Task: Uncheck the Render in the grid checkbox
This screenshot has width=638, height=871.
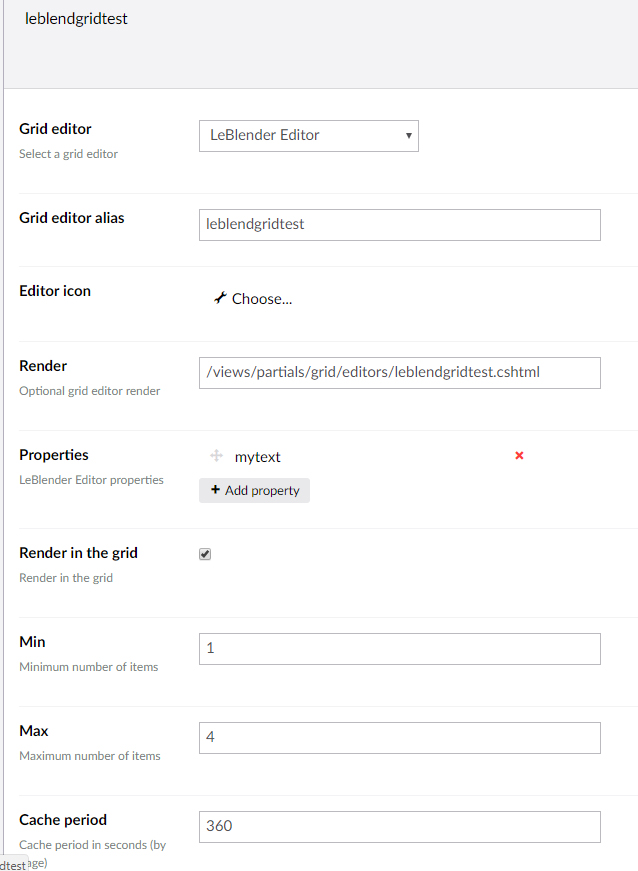Action: pyautogui.click(x=205, y=554)
